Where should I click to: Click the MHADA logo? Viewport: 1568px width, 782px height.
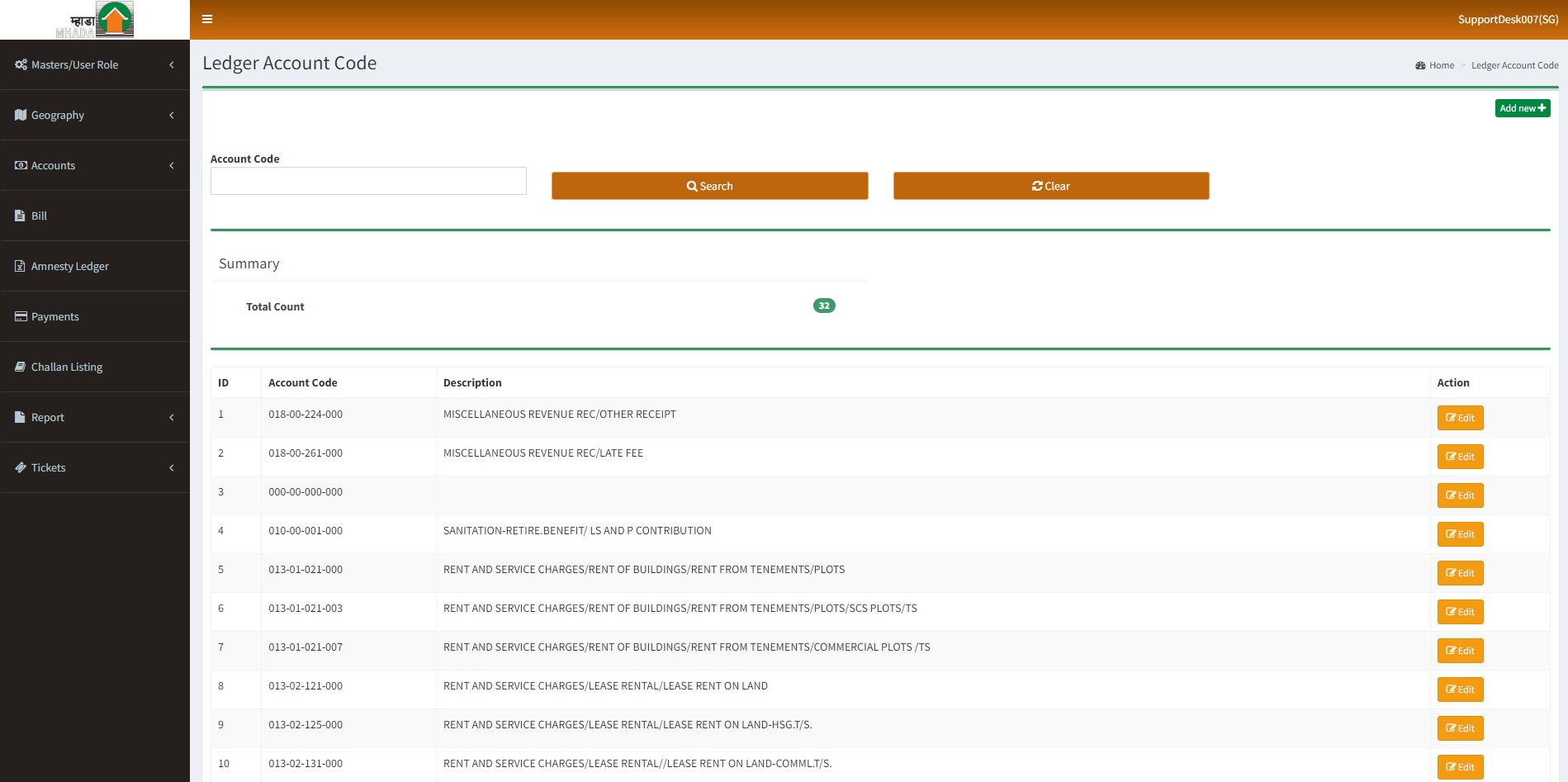point(95,20)
